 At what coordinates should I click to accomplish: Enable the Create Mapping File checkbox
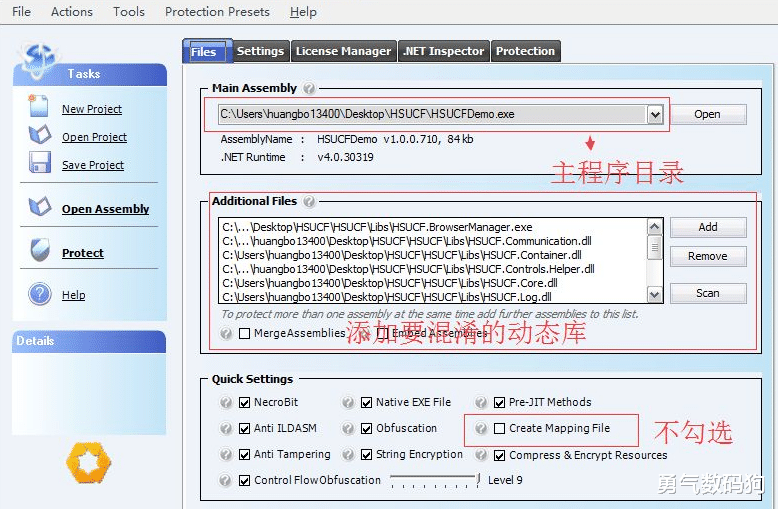(499, 428)
